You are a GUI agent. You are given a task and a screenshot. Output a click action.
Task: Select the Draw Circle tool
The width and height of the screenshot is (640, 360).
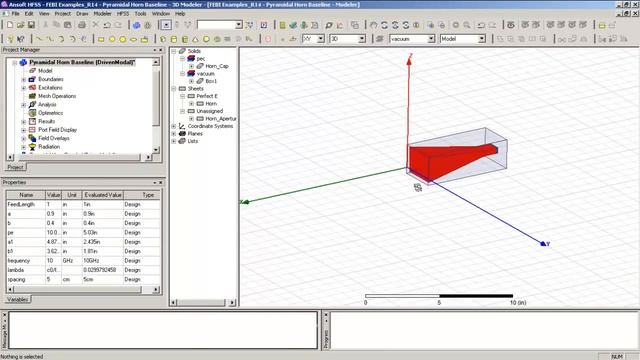coord(112,39)
